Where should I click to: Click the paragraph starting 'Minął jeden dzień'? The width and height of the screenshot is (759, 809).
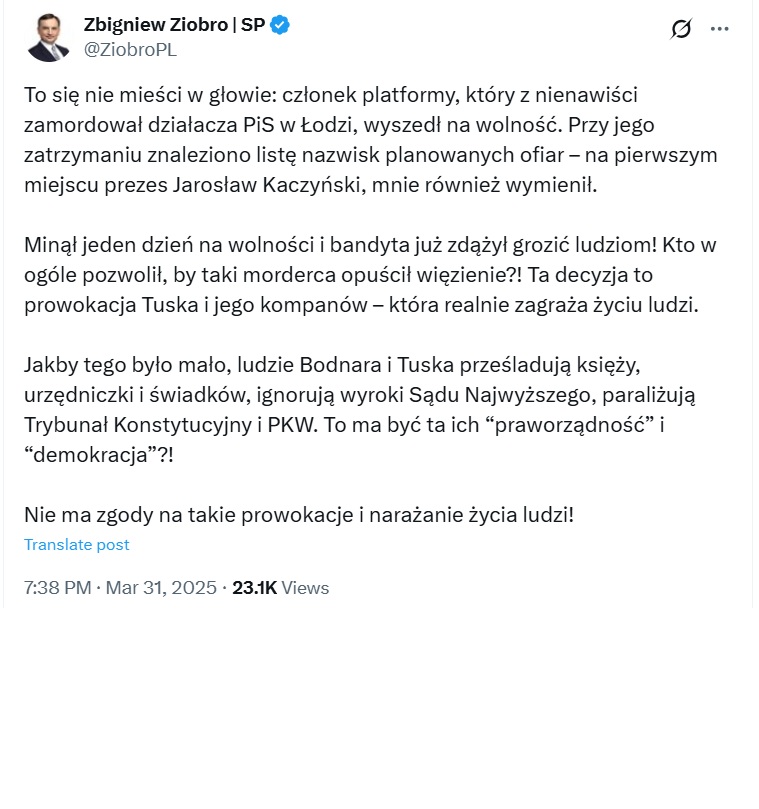coord(370,275)
